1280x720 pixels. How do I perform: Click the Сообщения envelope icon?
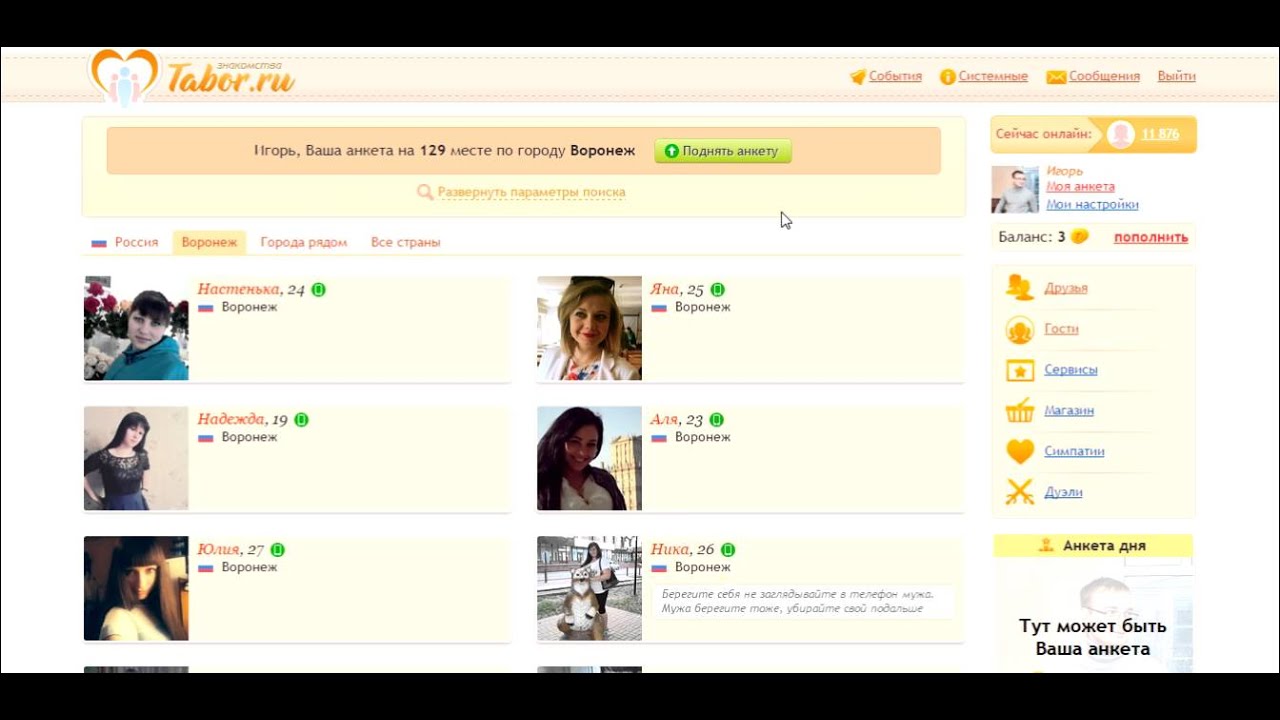1056,77
